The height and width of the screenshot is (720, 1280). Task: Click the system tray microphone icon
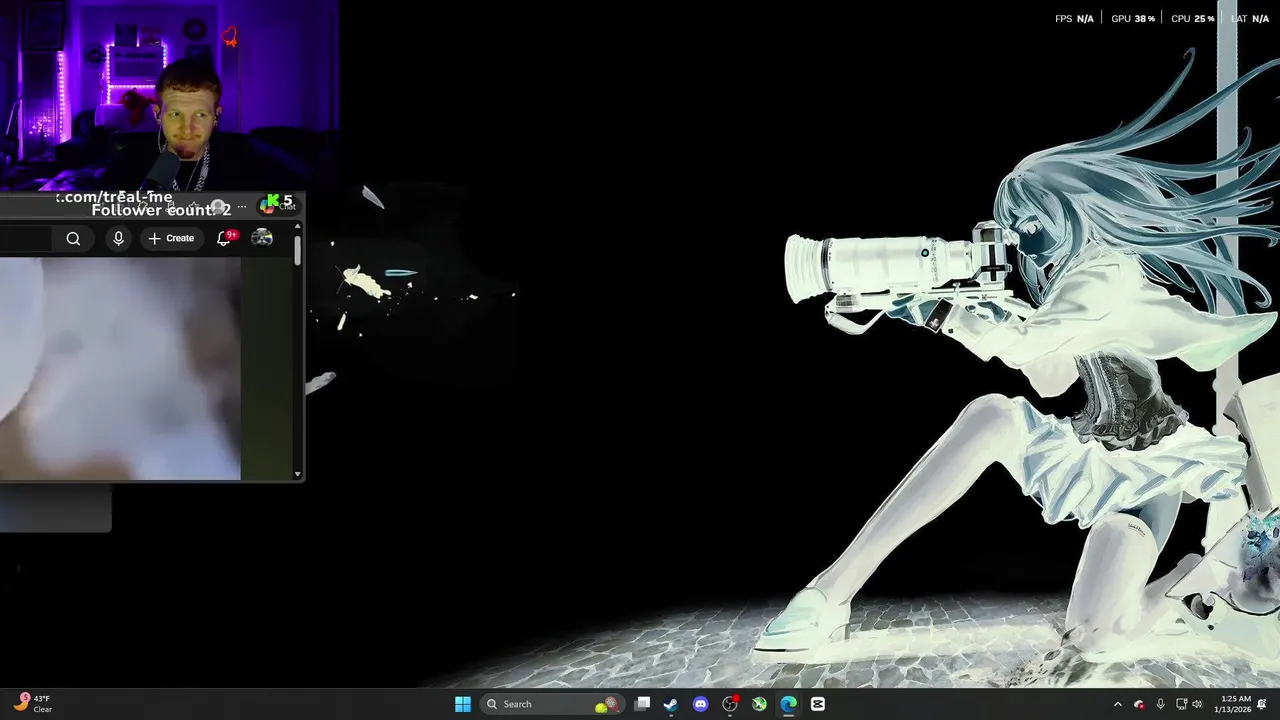click(x=1160, y=704)
